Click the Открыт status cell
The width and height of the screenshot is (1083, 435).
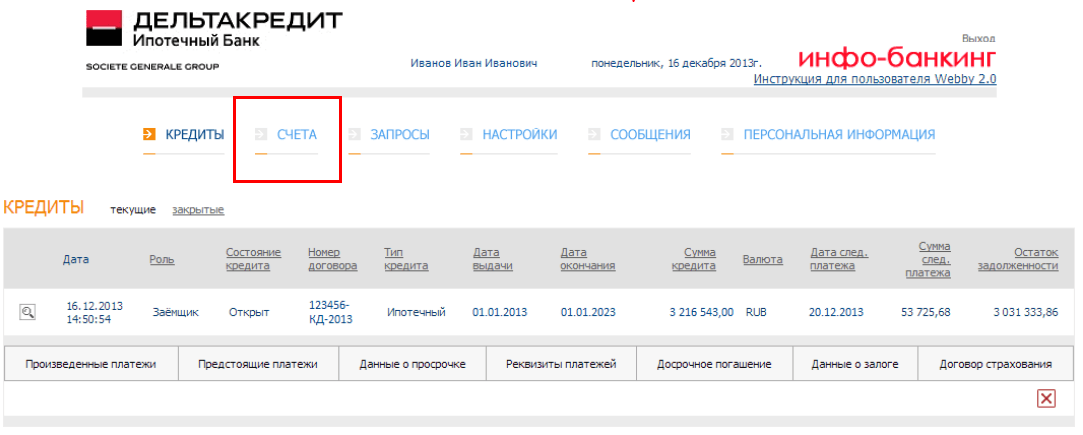click(x=247, y=312)
